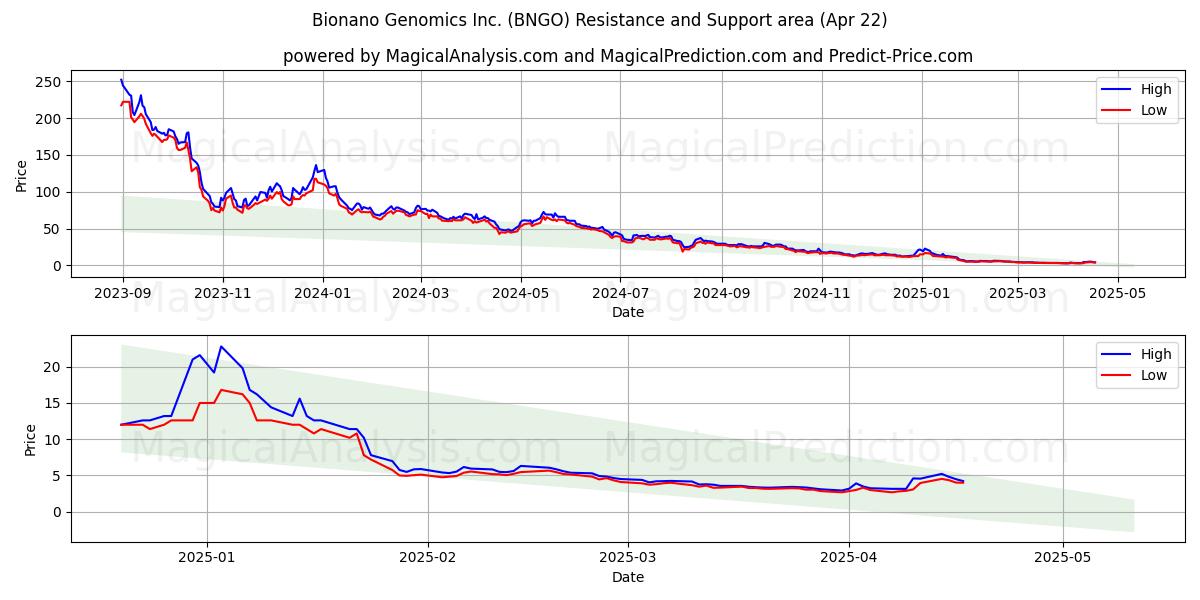The width and height of the screenshot is (1200, 600).
Task: Click the "2025-04" tick label on the lower chart
Action: coord(849,559)
